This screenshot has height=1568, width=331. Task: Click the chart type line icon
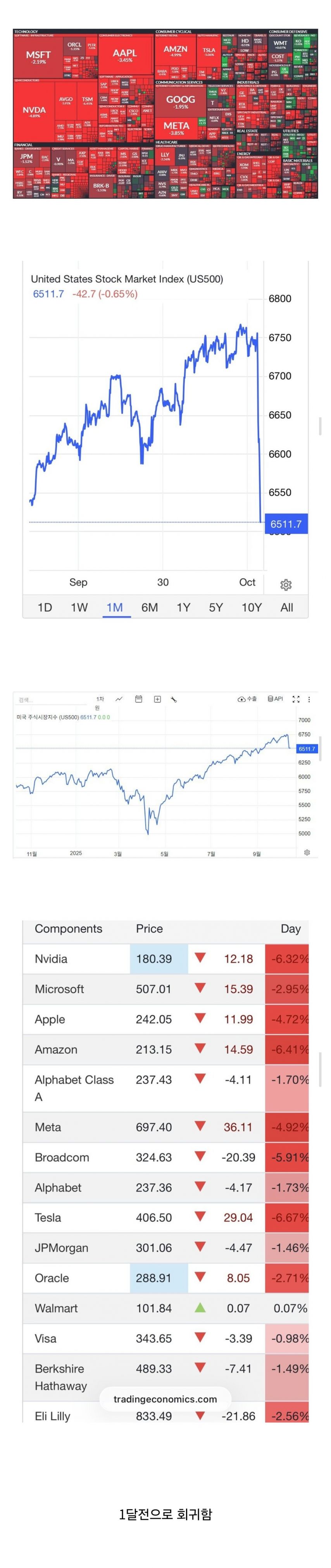tap(119, 699)
